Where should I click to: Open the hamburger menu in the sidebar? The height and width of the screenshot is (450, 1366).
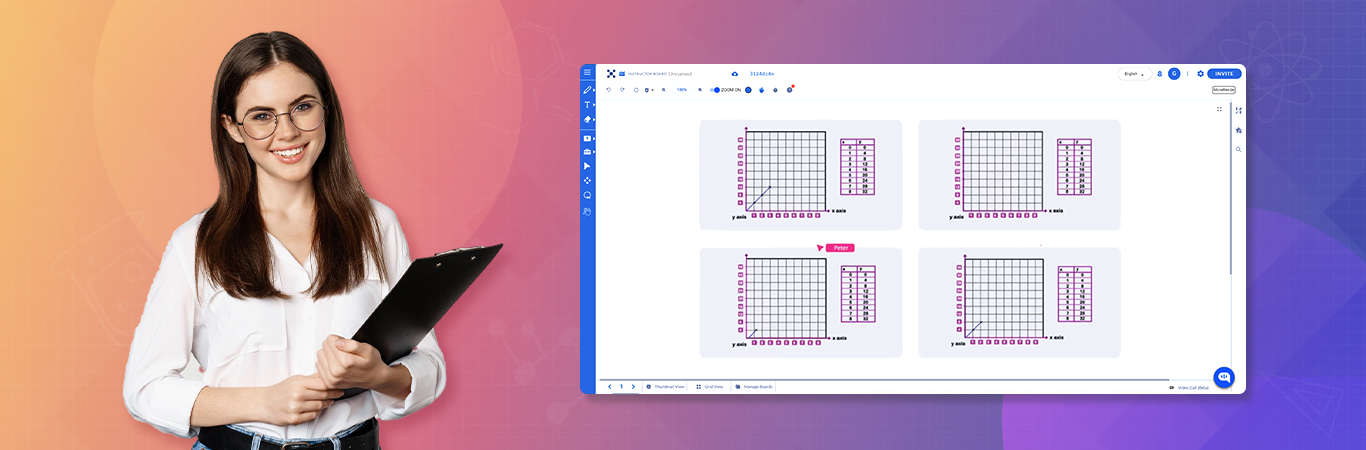(x=587, y=72)
